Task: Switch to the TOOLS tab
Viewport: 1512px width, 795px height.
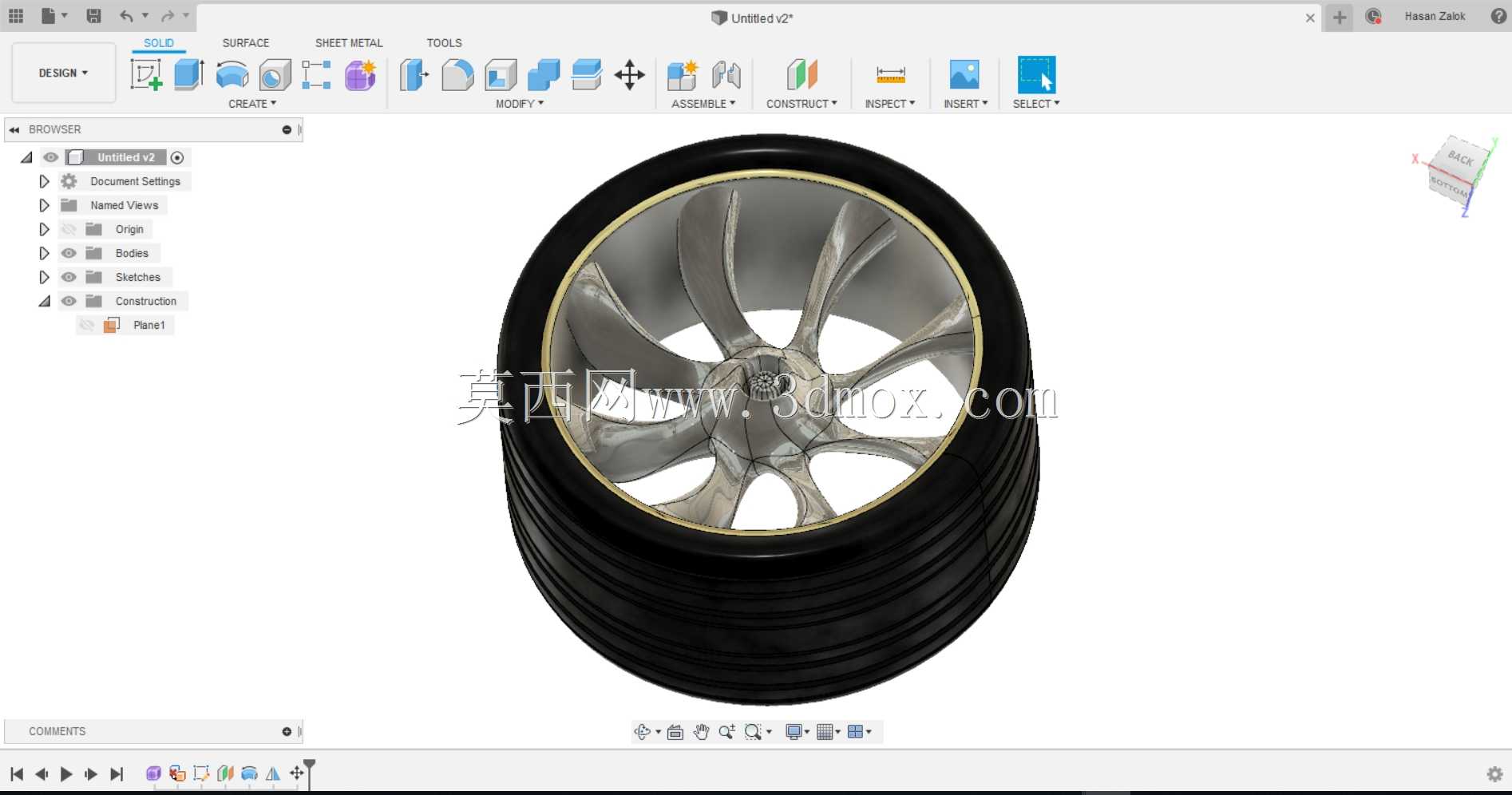Action: [444, 43]
